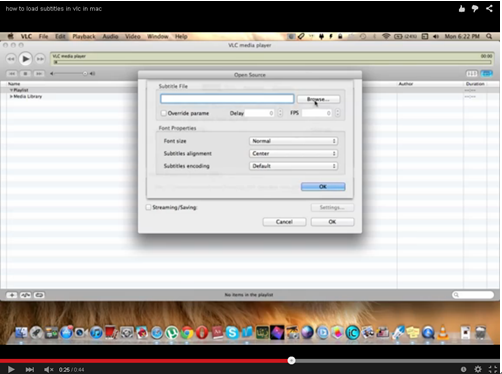This screenshot has width=502, height=374.
Task: Toggle the VLC playlist view button
Action: click(487, 73)
